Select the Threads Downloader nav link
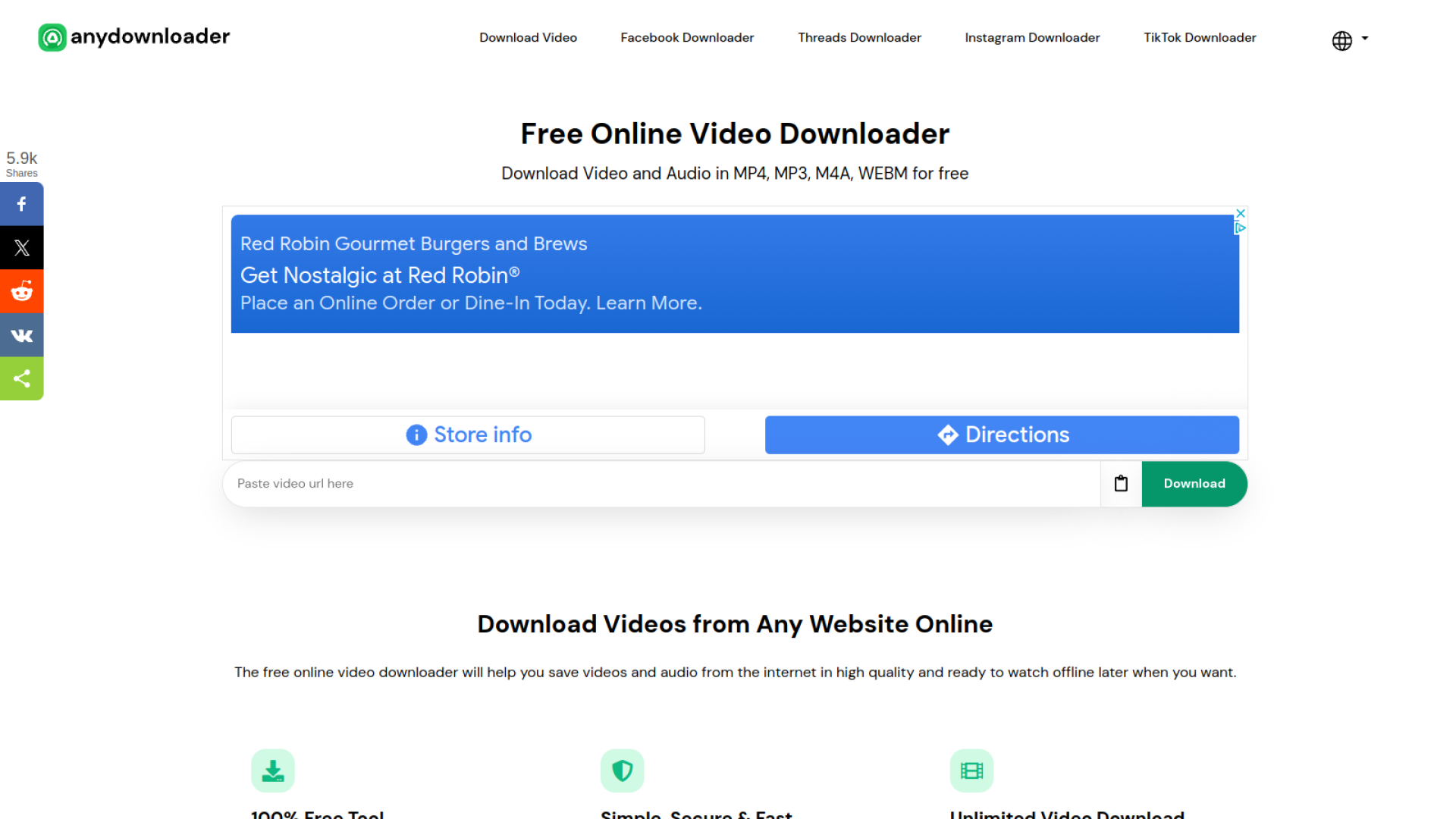 (859, 37)
